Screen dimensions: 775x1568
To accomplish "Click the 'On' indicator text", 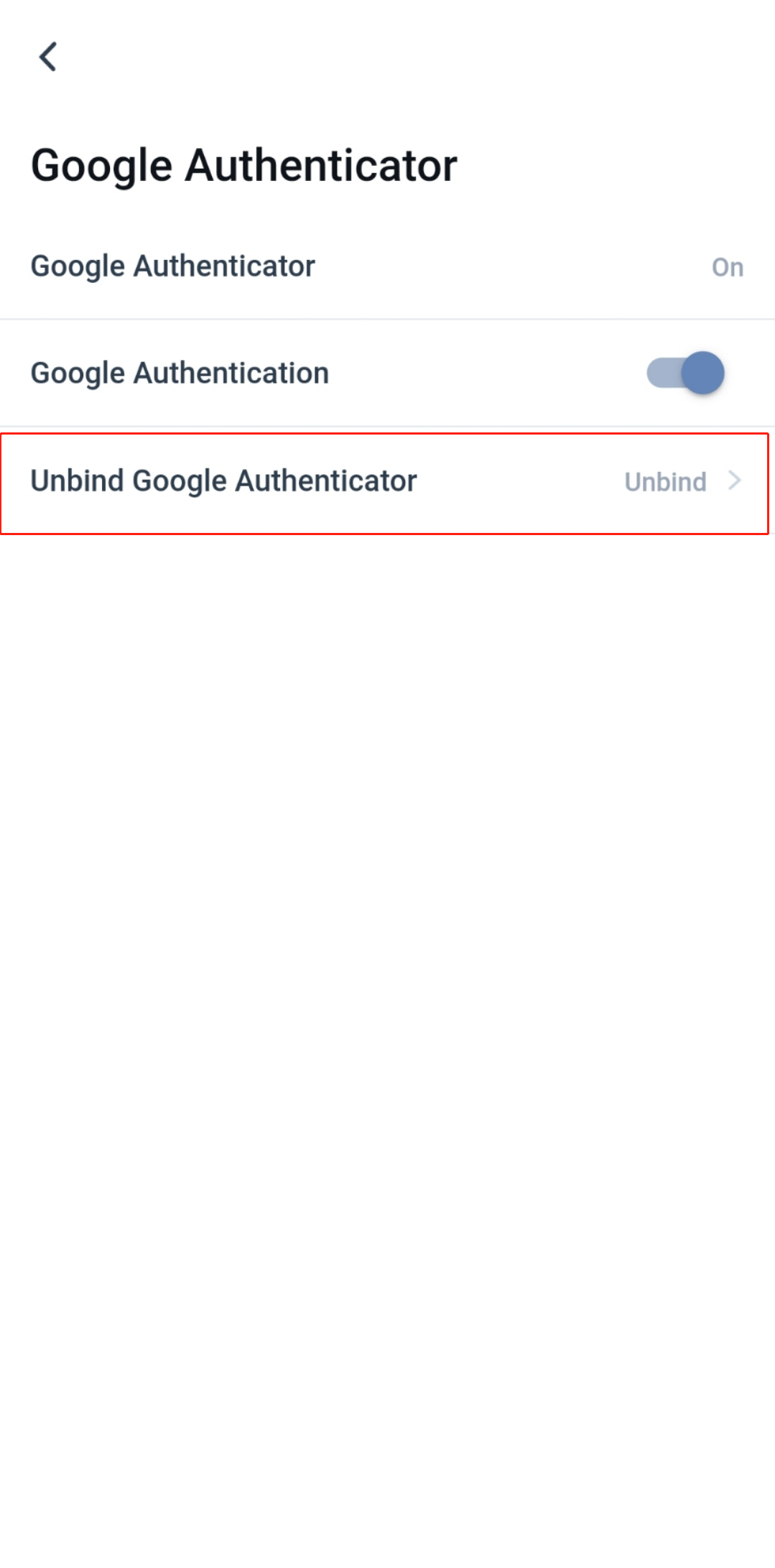I will click(727, 266).
